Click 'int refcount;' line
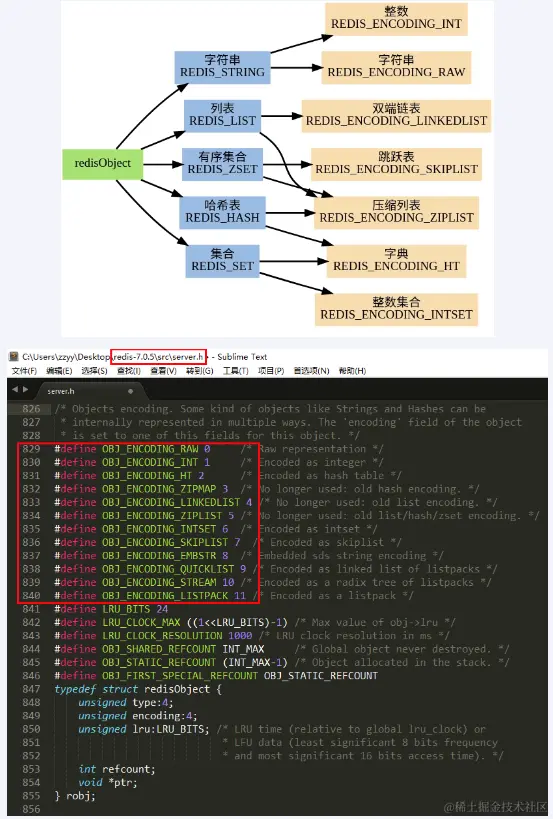Viewport: 553px width, 819px height. 116,769
